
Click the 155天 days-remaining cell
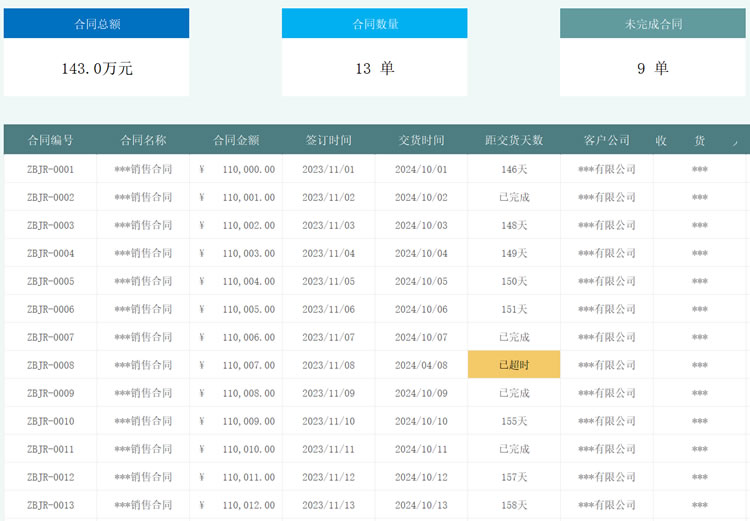(x=514, y=421)
